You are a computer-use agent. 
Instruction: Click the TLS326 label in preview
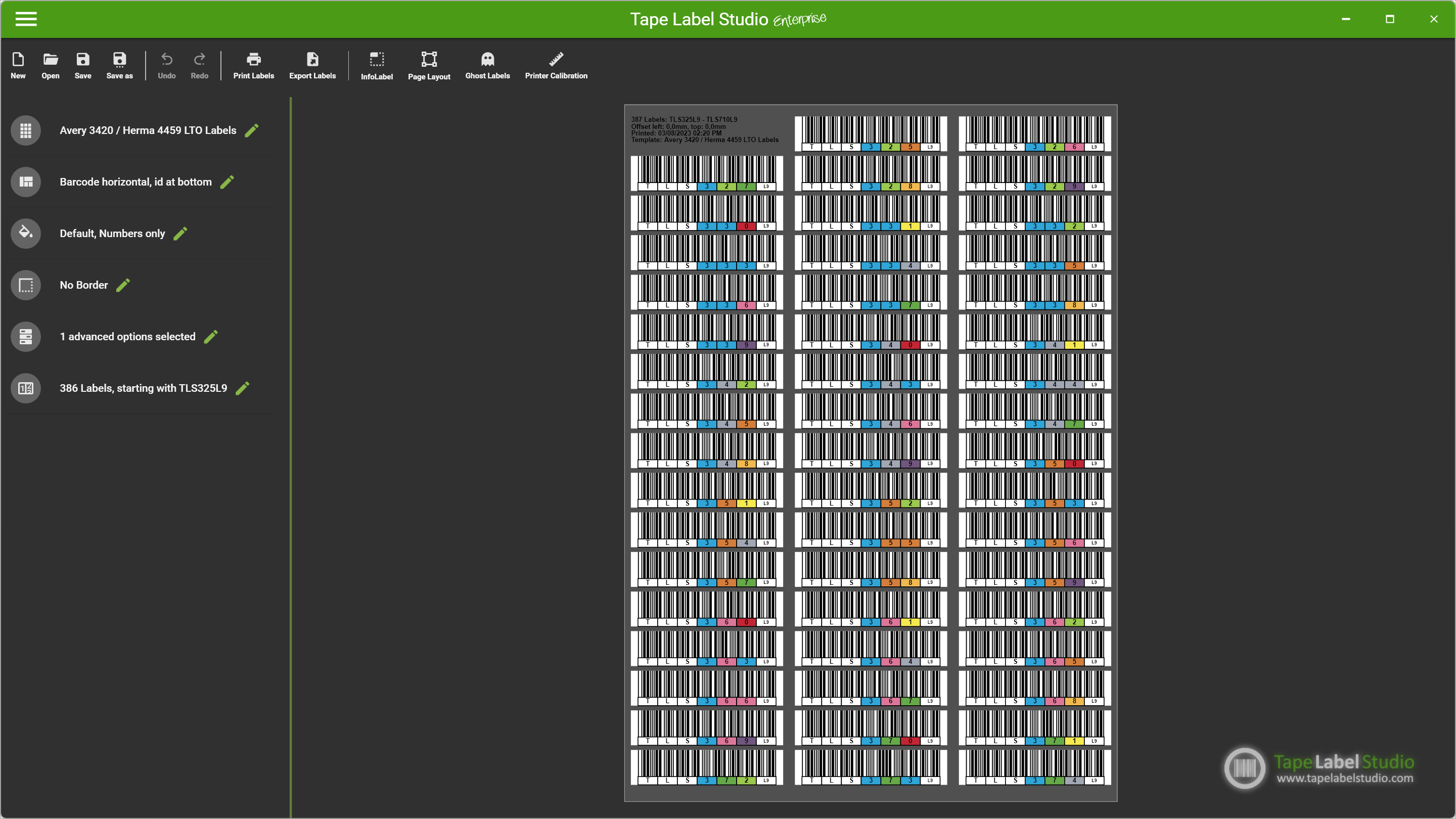[1034, 134]
